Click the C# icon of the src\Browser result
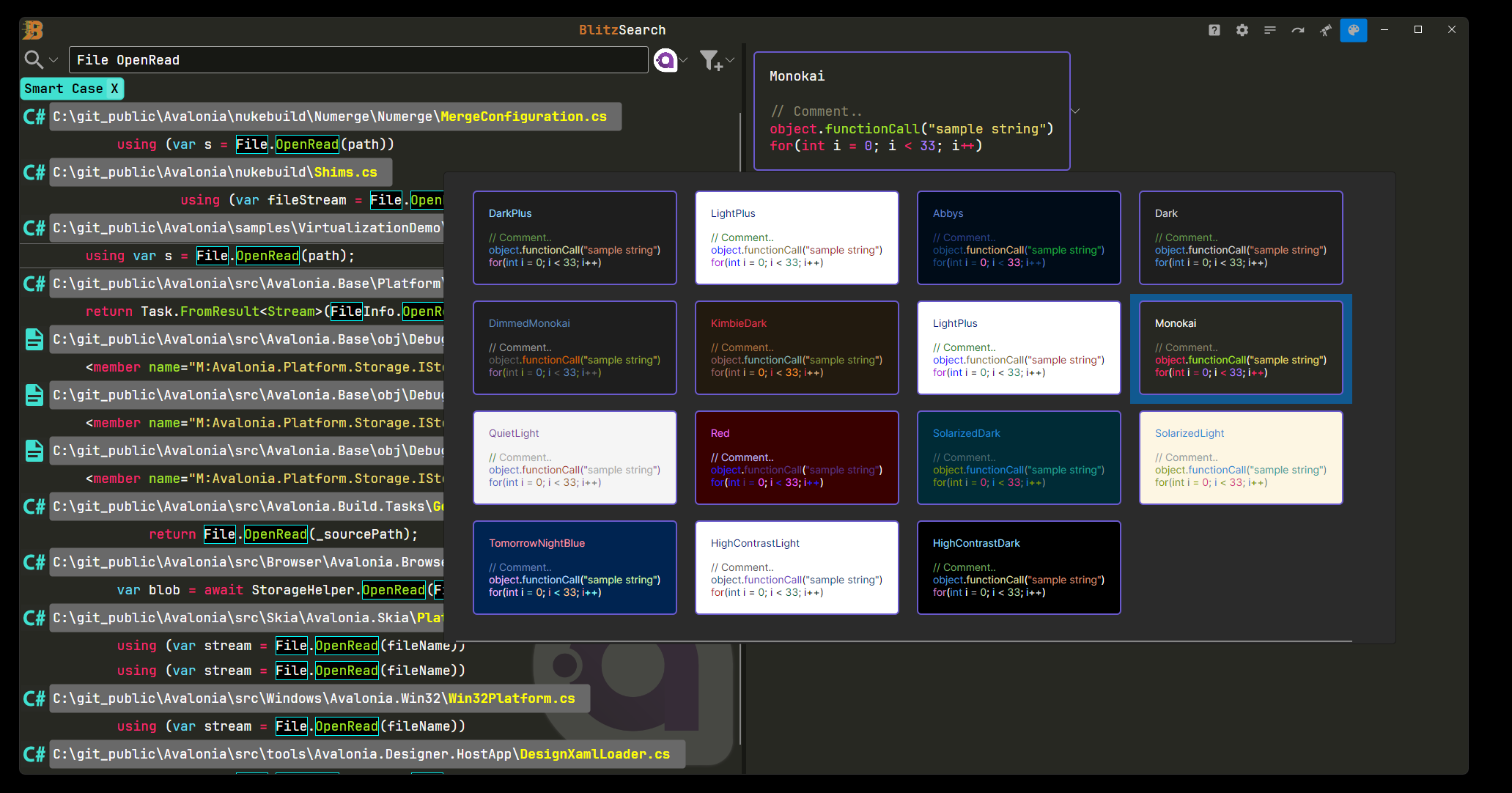1512x793 pixels. (34, 562)
